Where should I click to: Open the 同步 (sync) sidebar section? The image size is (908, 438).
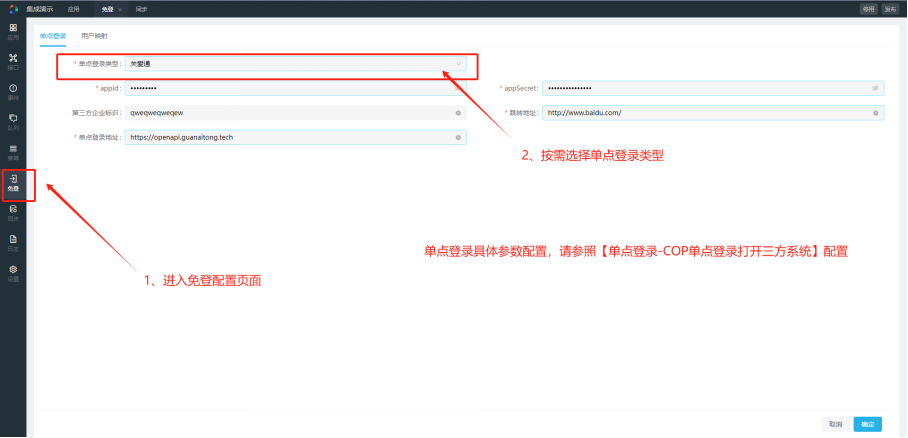point(13,213)
